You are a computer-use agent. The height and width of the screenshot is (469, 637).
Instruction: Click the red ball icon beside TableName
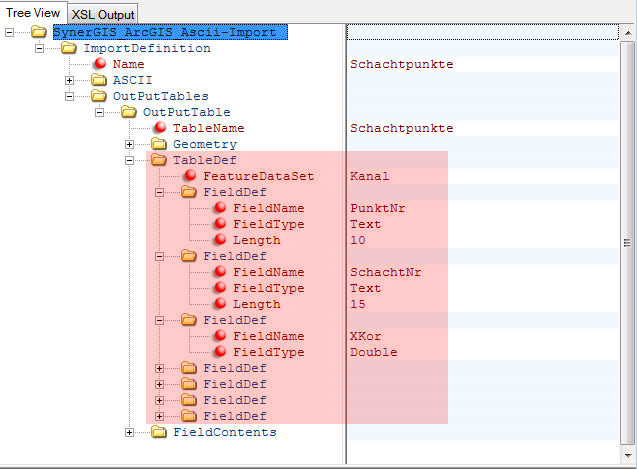coord(159,128)
